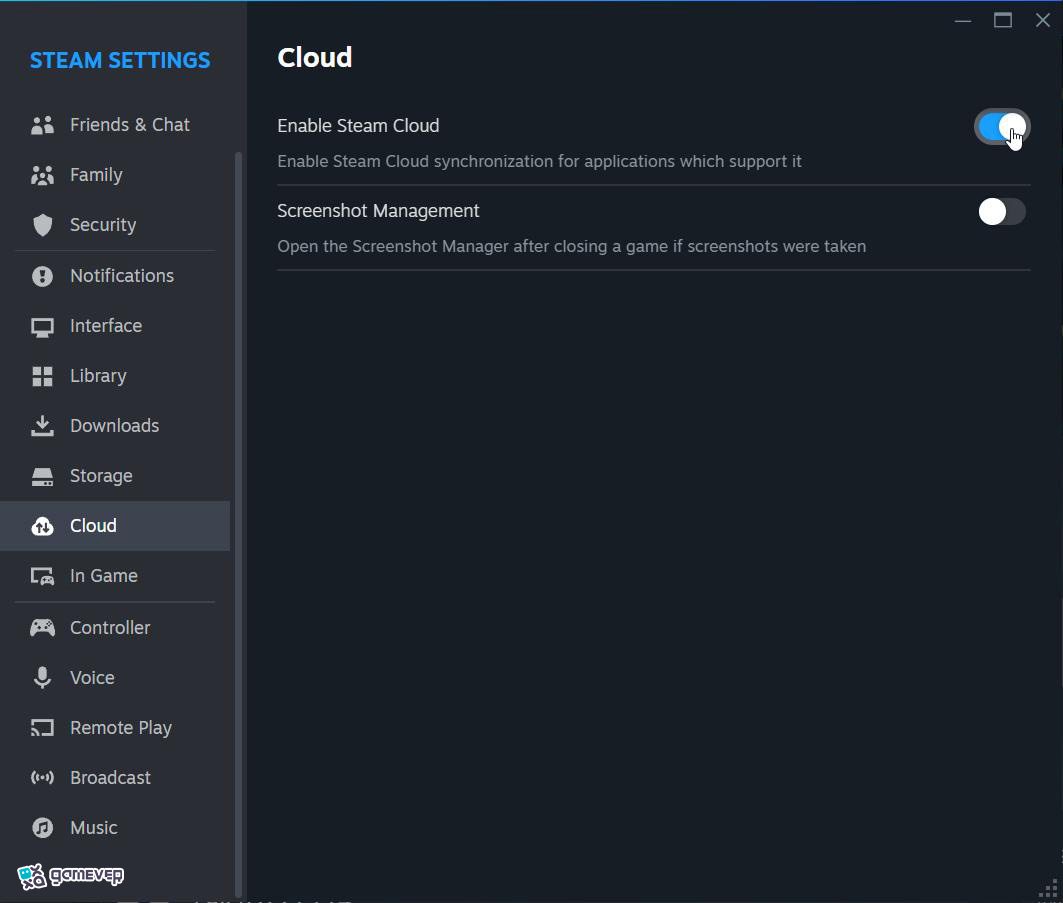This screenshot has height=903, width=1063.
Task: Click the Library grid icon
Action: 42,376
